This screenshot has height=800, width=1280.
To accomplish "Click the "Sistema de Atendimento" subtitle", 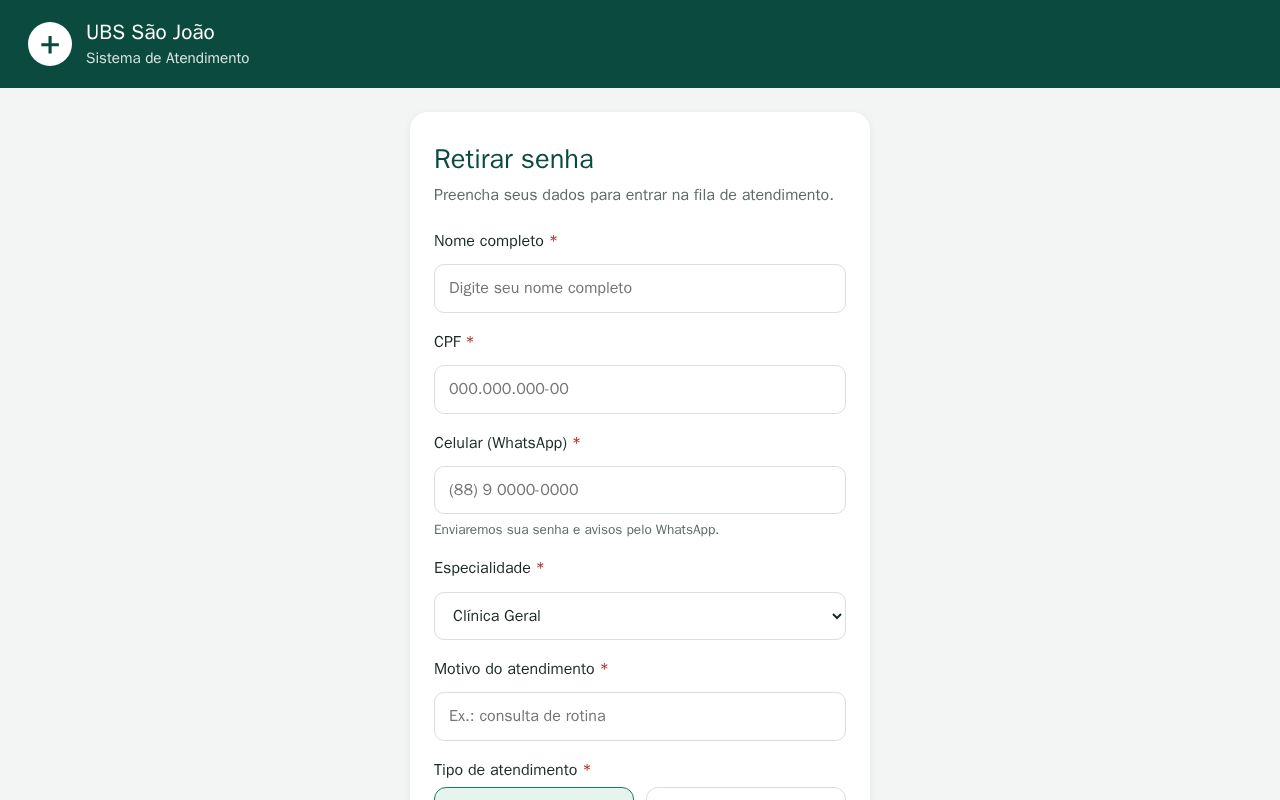I will click(168, 58).
